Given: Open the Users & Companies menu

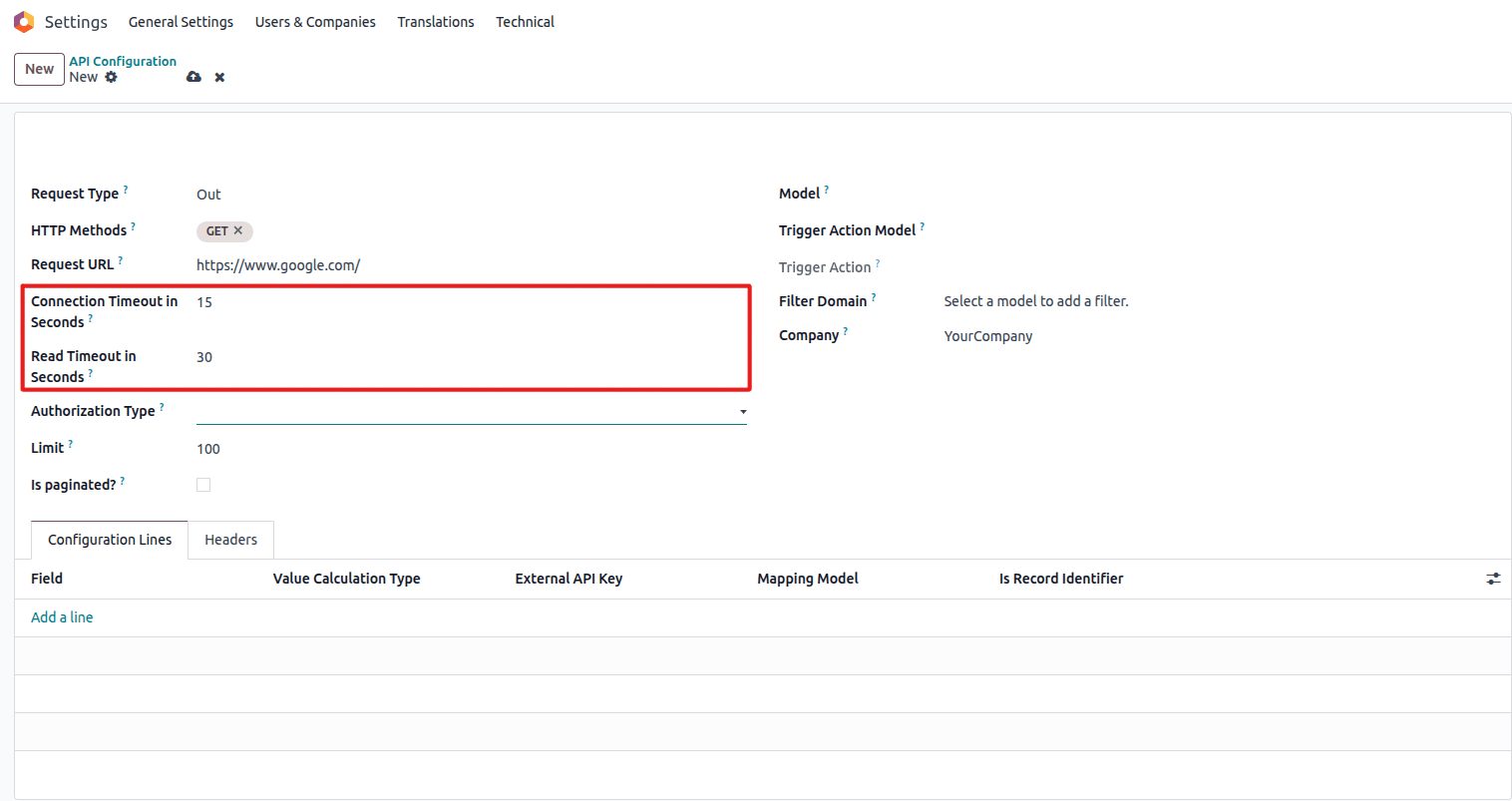Looking at the screenshot, I should click(315, 22).
